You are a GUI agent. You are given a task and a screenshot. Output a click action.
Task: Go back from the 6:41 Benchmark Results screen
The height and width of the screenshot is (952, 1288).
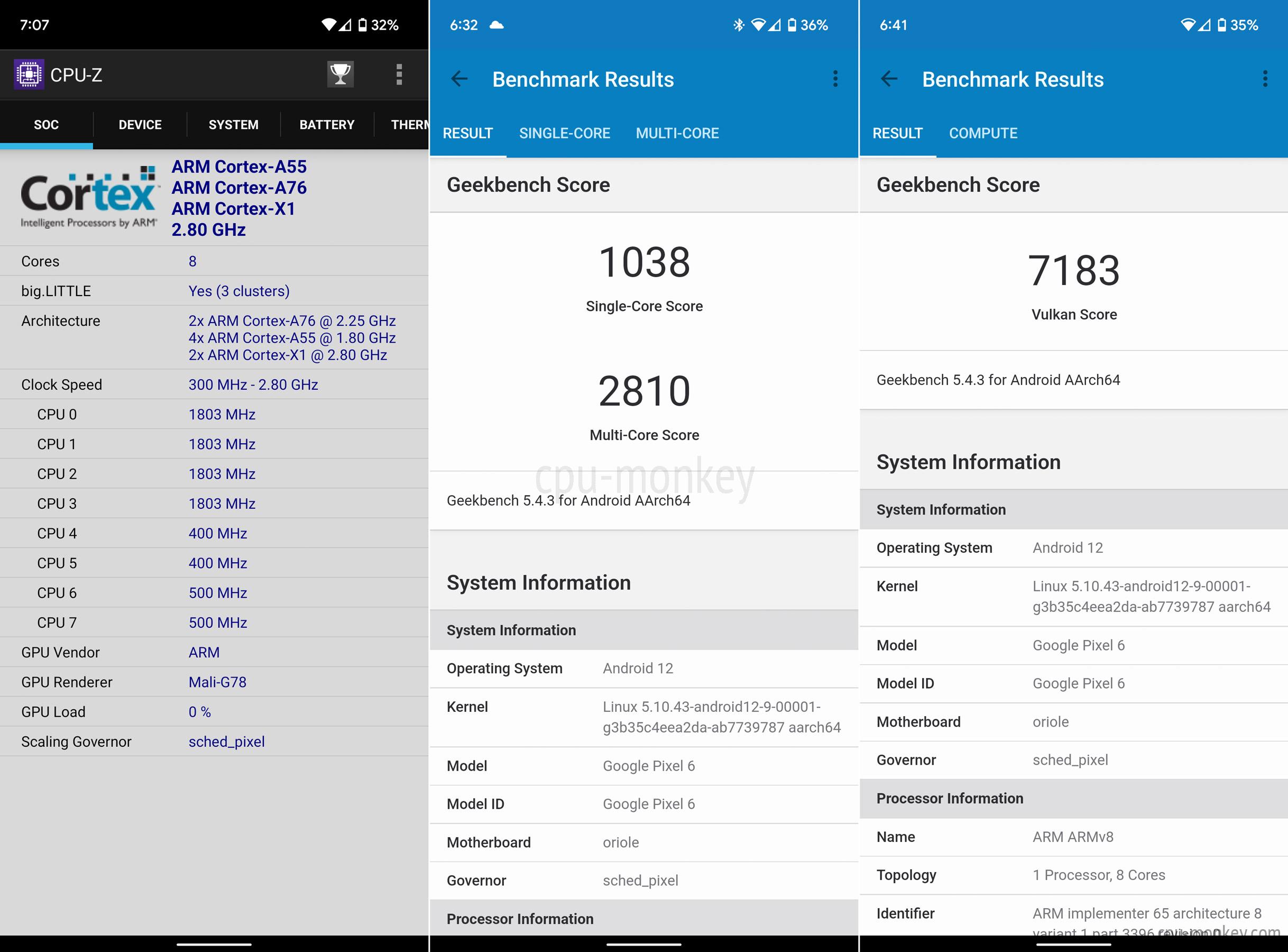pos(889,79)
